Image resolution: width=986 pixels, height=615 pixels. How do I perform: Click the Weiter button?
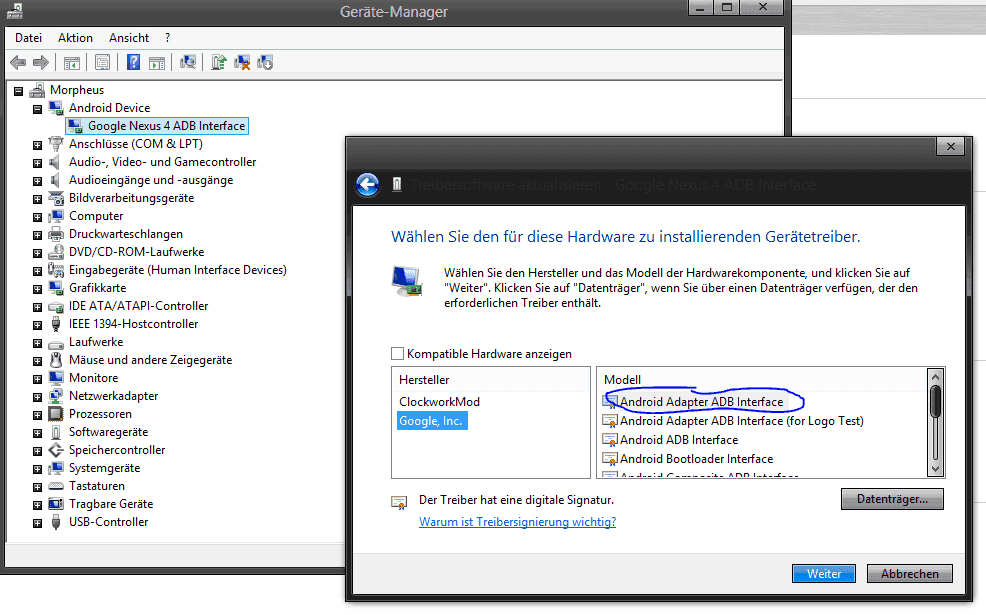pyautogui.click(x=824, y=573)
